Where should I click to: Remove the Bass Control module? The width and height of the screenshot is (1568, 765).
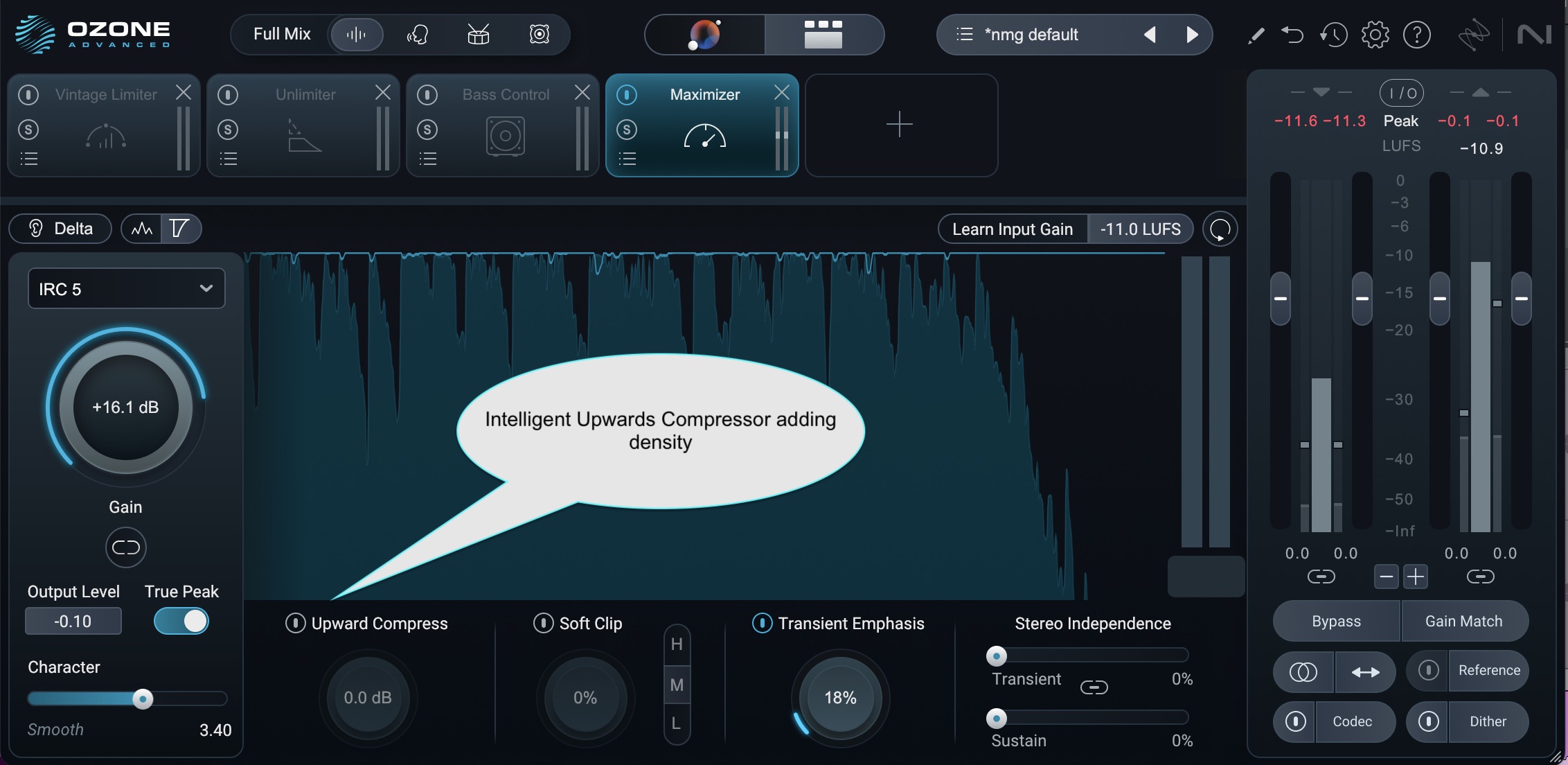582,92
